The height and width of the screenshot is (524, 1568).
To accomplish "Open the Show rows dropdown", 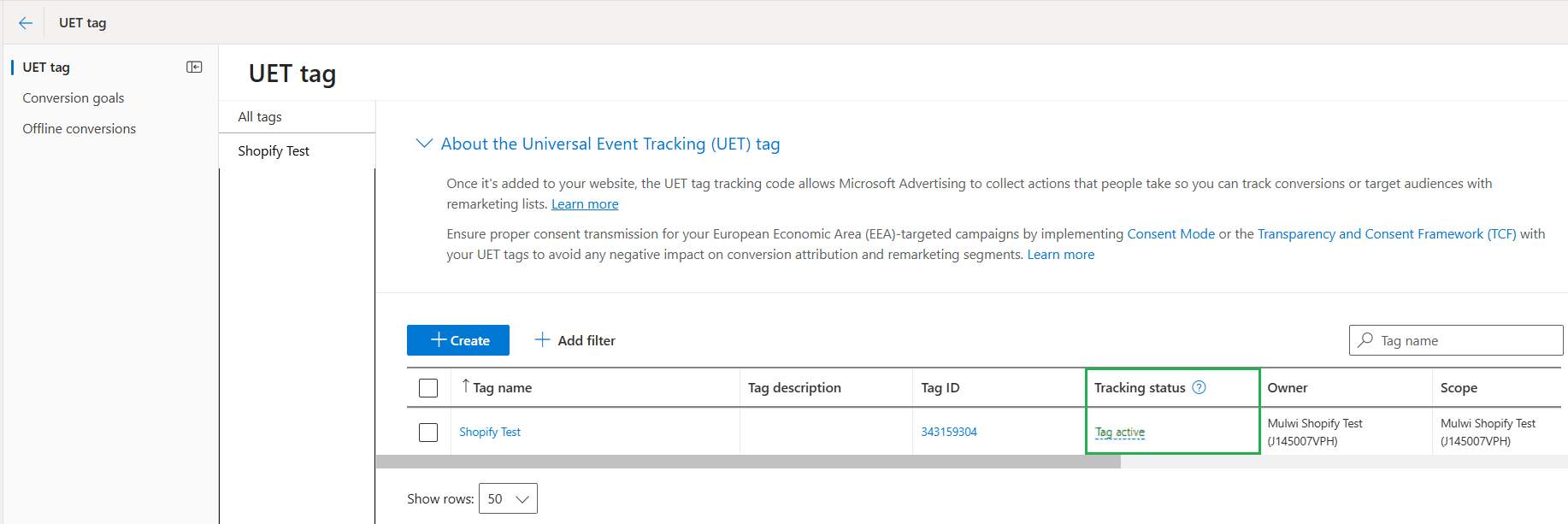I will pos(508,498).
